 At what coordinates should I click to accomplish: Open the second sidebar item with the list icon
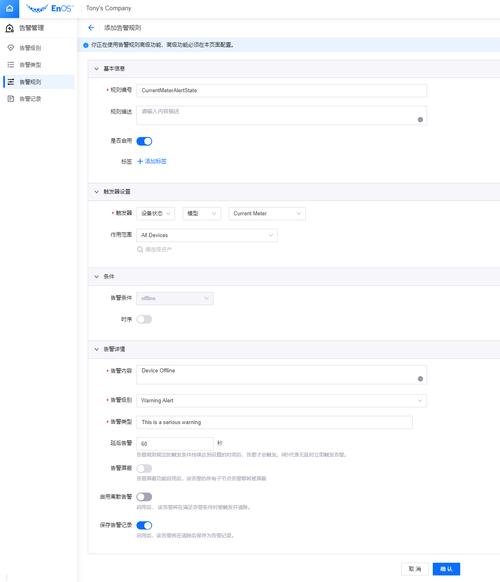pos(39,65)
